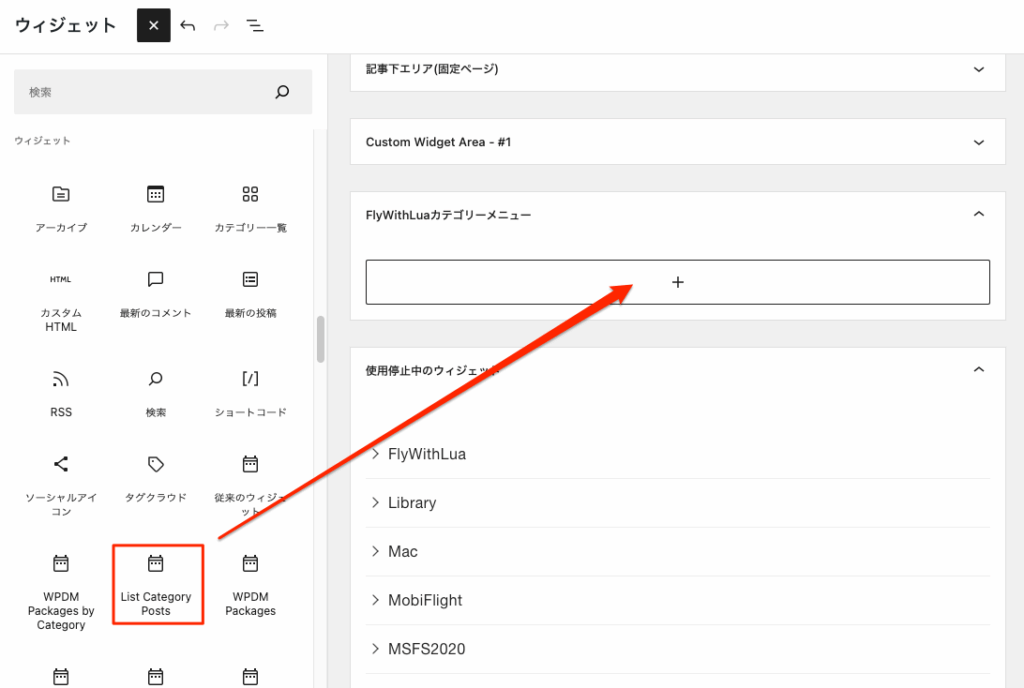The width and height of the screenshot is (1024, 688).
Task: Collapse the FlyWithLuaカテゴリーメニュー widget area
Action: pos(978,214)
